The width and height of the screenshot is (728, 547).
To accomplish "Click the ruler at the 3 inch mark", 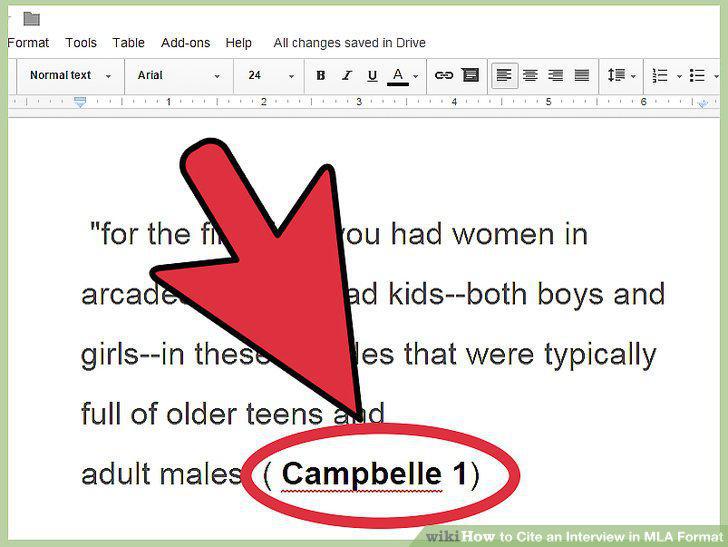I will (358, 102).
